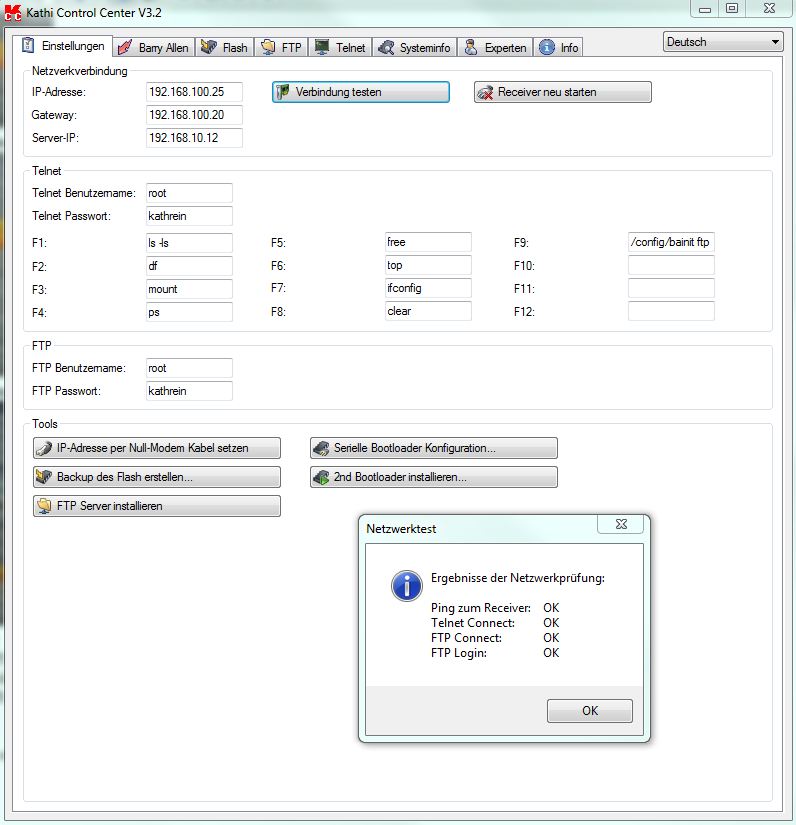Click 'Ergebnisse der Netzwerkprüfung:' heading text
The image size is (796, 825).
[x=518, y=578]
